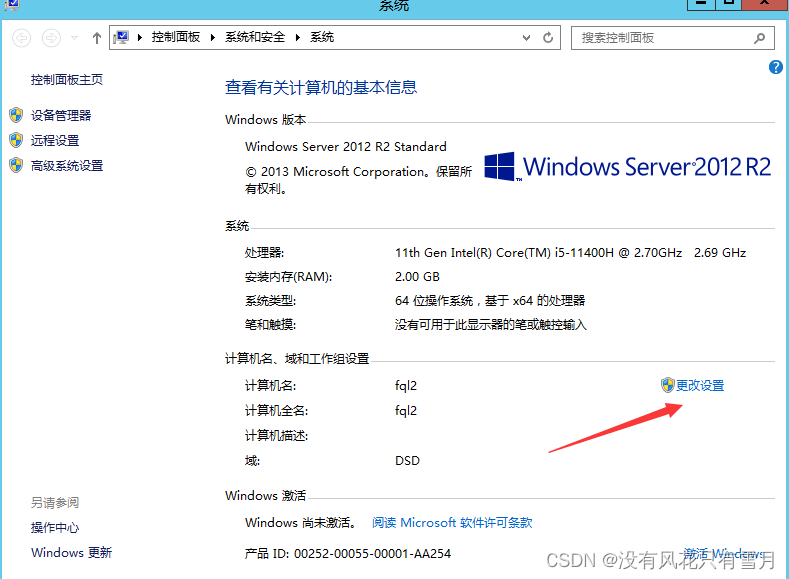Screen dimensions: 789x579
Task: Click the DSD domain value
Action: click(407, 461)
